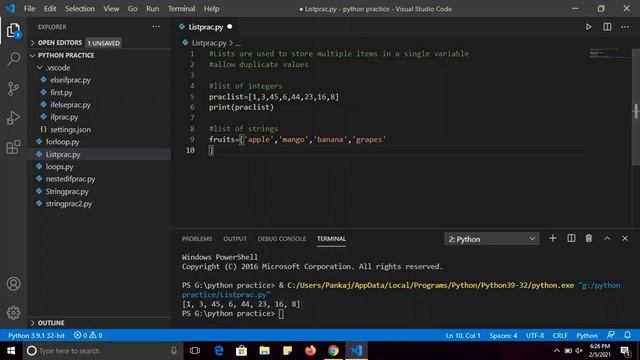Open the Edit menu
640x360 pixels.
point(50,9)
